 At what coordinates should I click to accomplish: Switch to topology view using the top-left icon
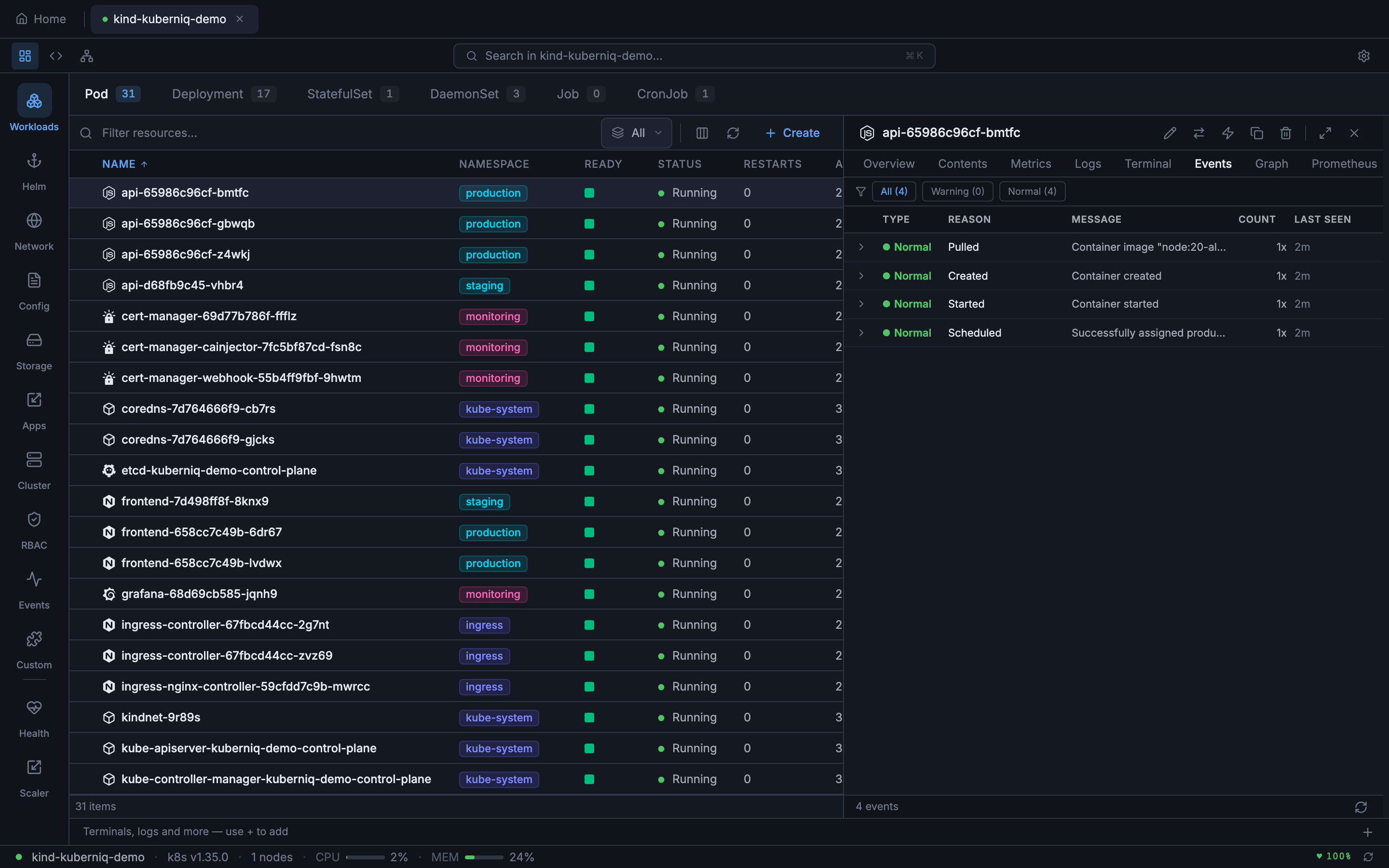[87, 55]
